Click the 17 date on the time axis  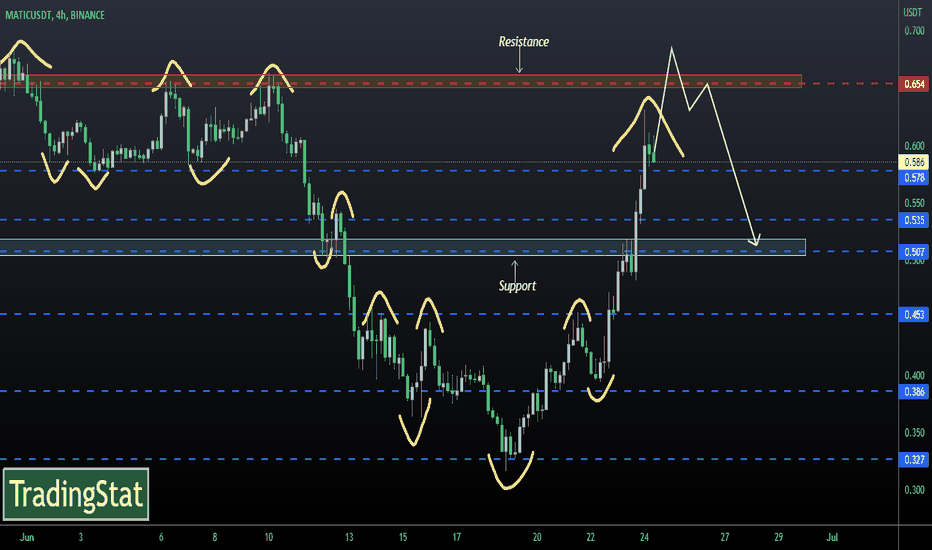tap(456, 537)
